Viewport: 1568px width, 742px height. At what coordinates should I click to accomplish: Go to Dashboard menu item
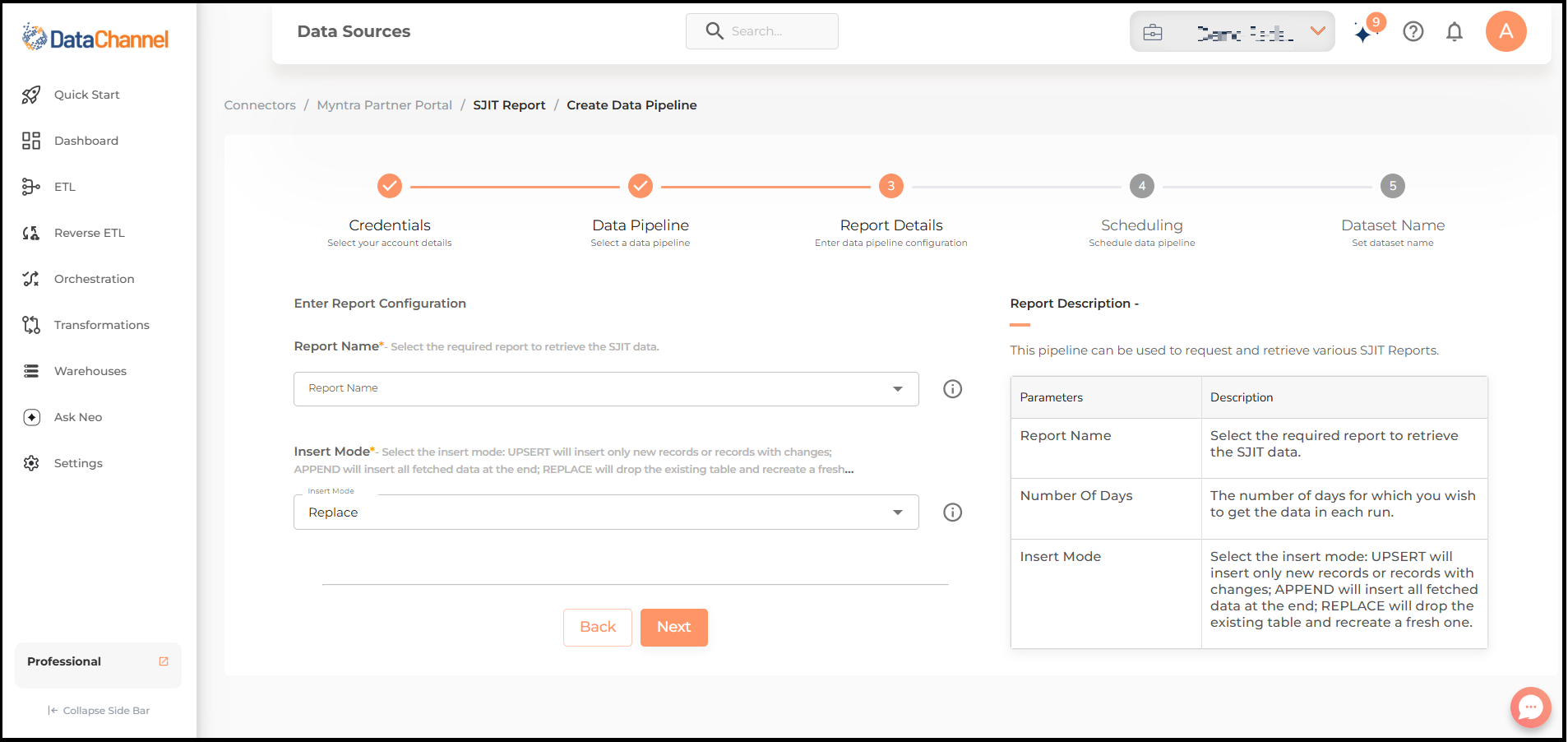coord(86,141)
